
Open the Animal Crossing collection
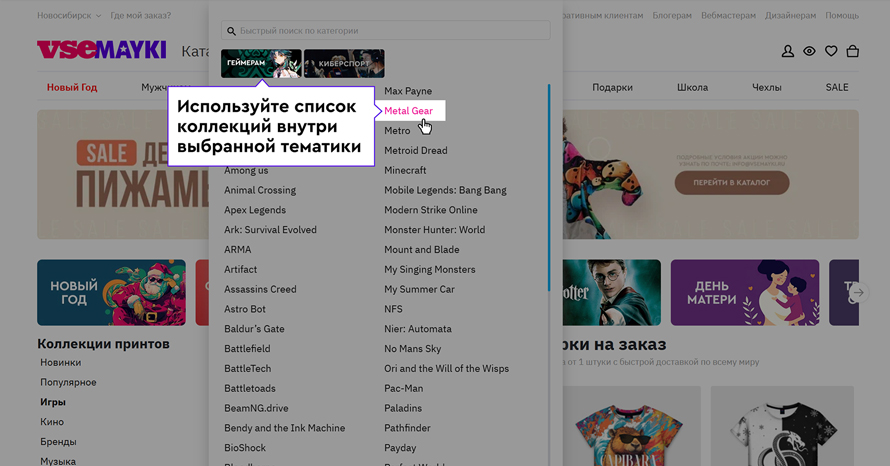260,190
